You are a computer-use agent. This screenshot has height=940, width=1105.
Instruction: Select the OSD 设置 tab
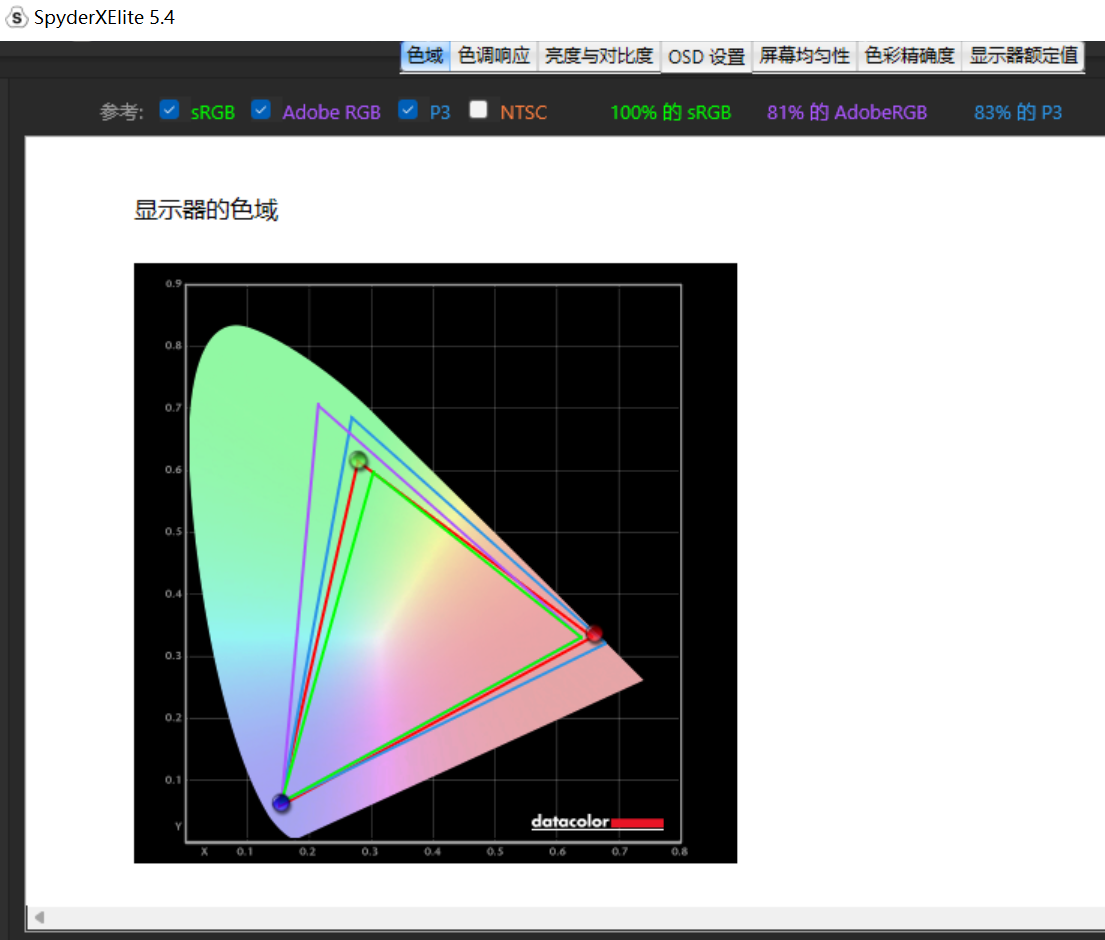(706, 56)
